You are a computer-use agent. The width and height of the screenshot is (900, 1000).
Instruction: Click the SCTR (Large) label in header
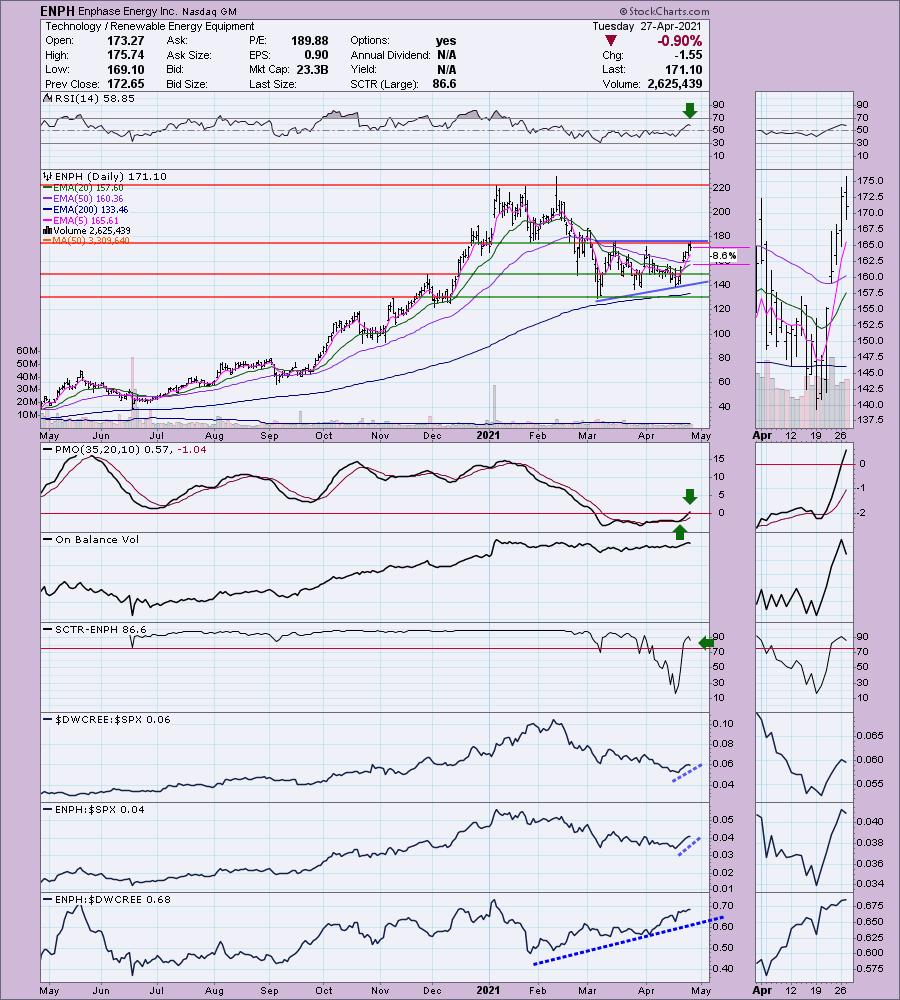[x=384, y=84]
